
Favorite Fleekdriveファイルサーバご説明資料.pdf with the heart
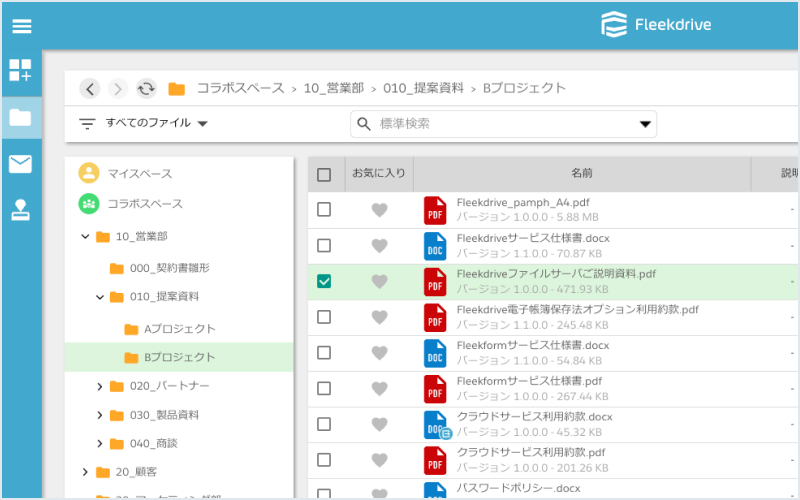click(379, 281)
